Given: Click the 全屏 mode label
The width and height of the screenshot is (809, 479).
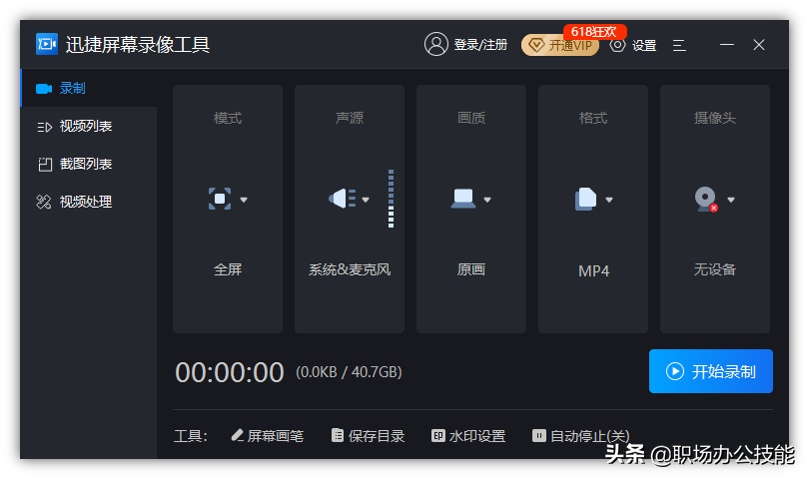Looking at the screenshot, I should (228, 269).
